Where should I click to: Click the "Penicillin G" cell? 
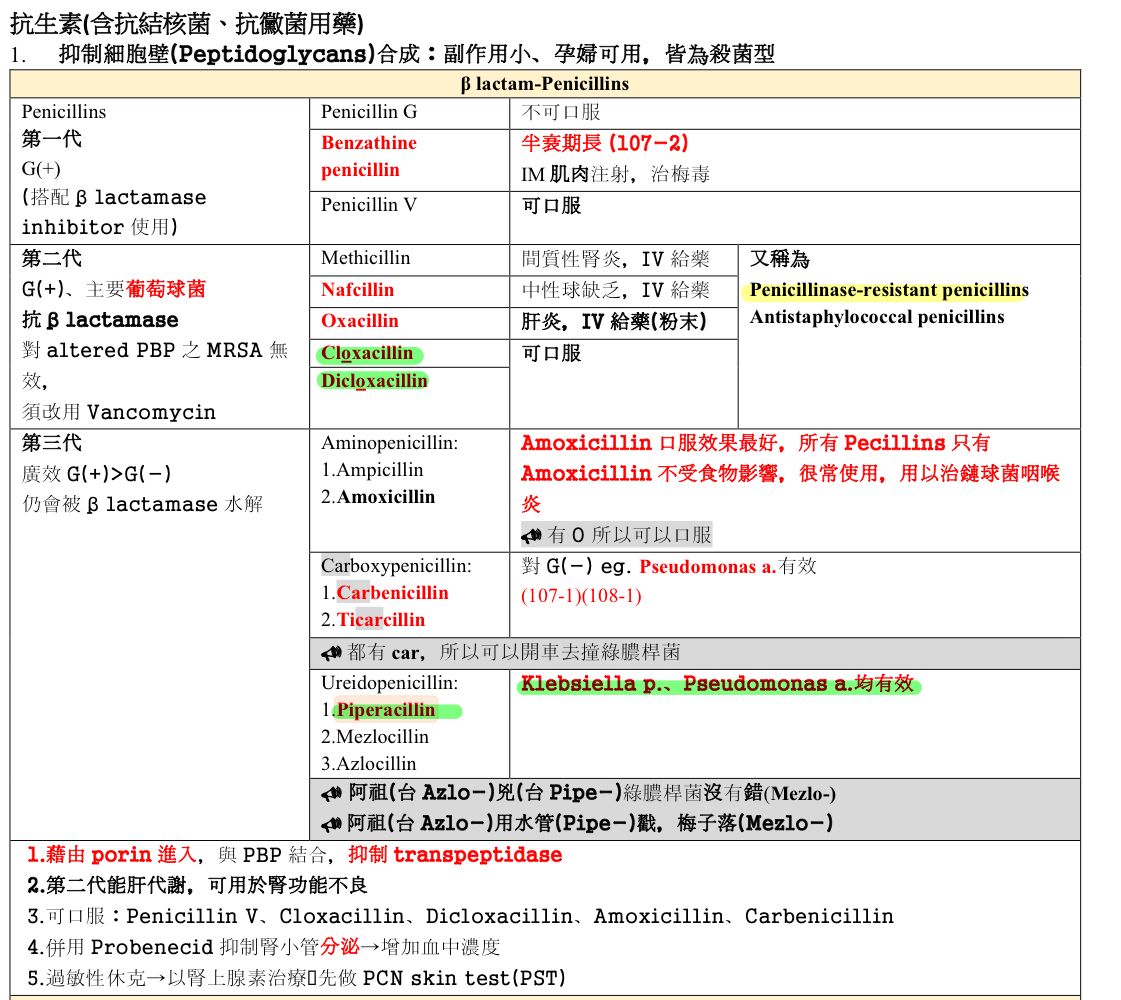[x=369, y=112]
